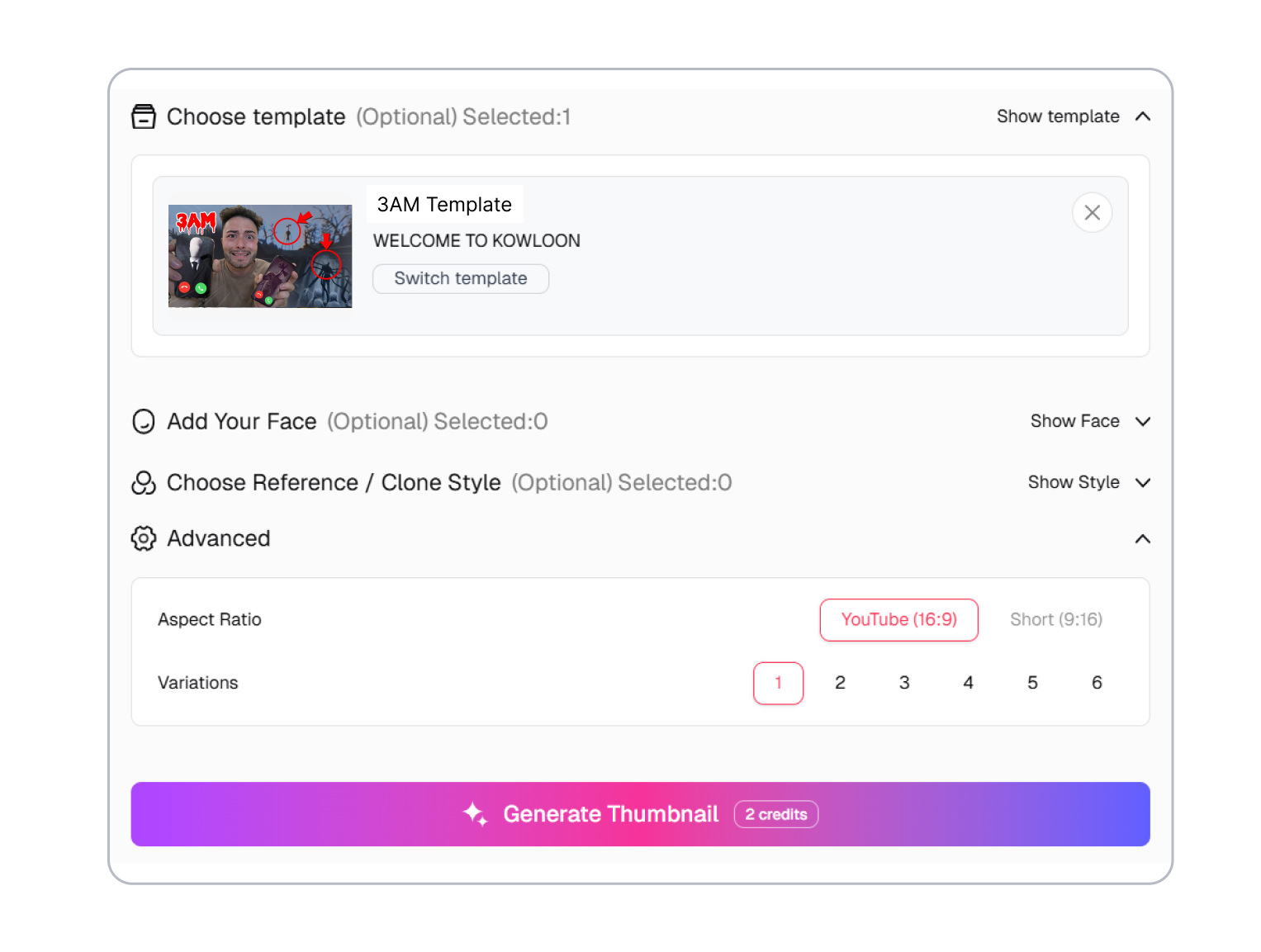Pick 4 variations option
Screen dimensions: 1261x952
(x=968, y=683)
